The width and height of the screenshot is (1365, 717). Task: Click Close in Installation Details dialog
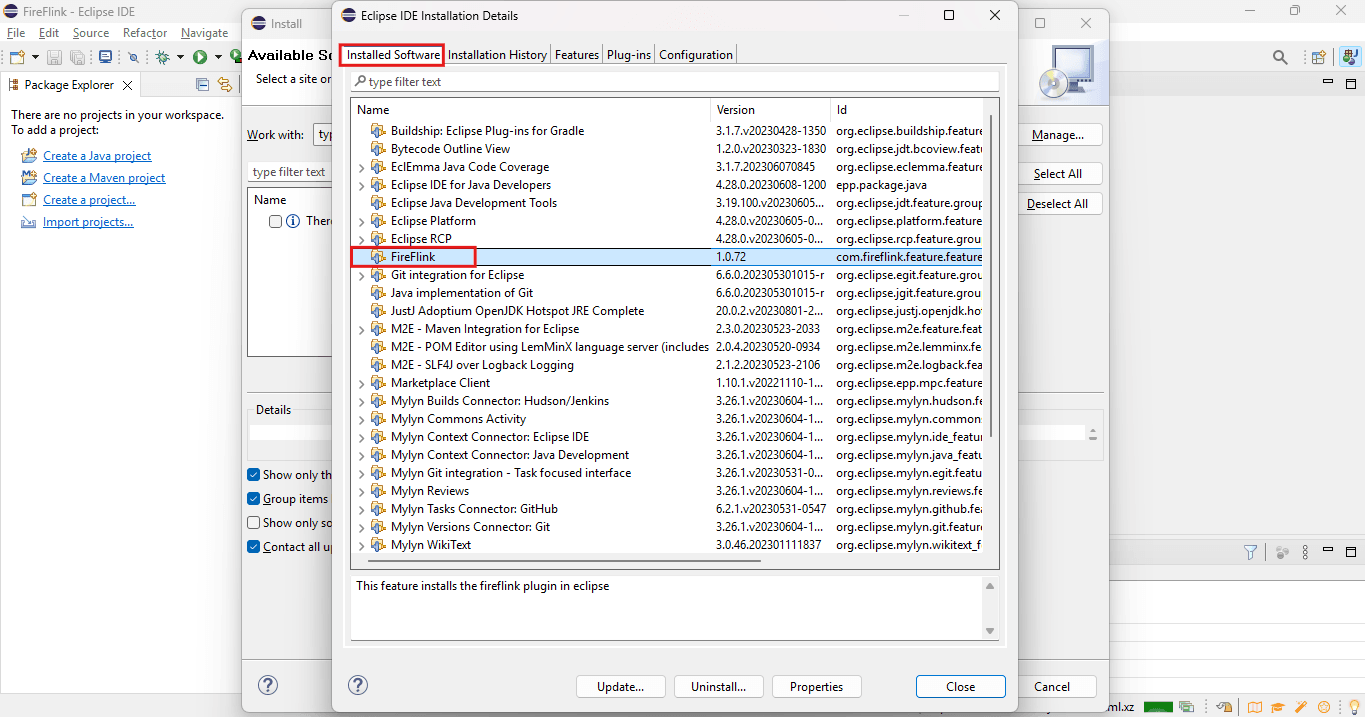coord(961,687)
